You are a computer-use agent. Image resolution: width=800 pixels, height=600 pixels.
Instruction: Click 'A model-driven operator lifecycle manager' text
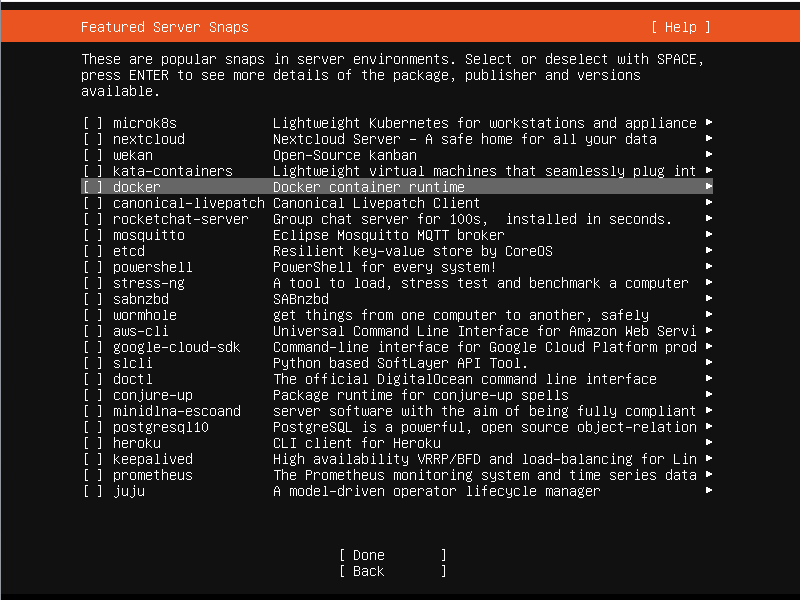pos(437,491)
